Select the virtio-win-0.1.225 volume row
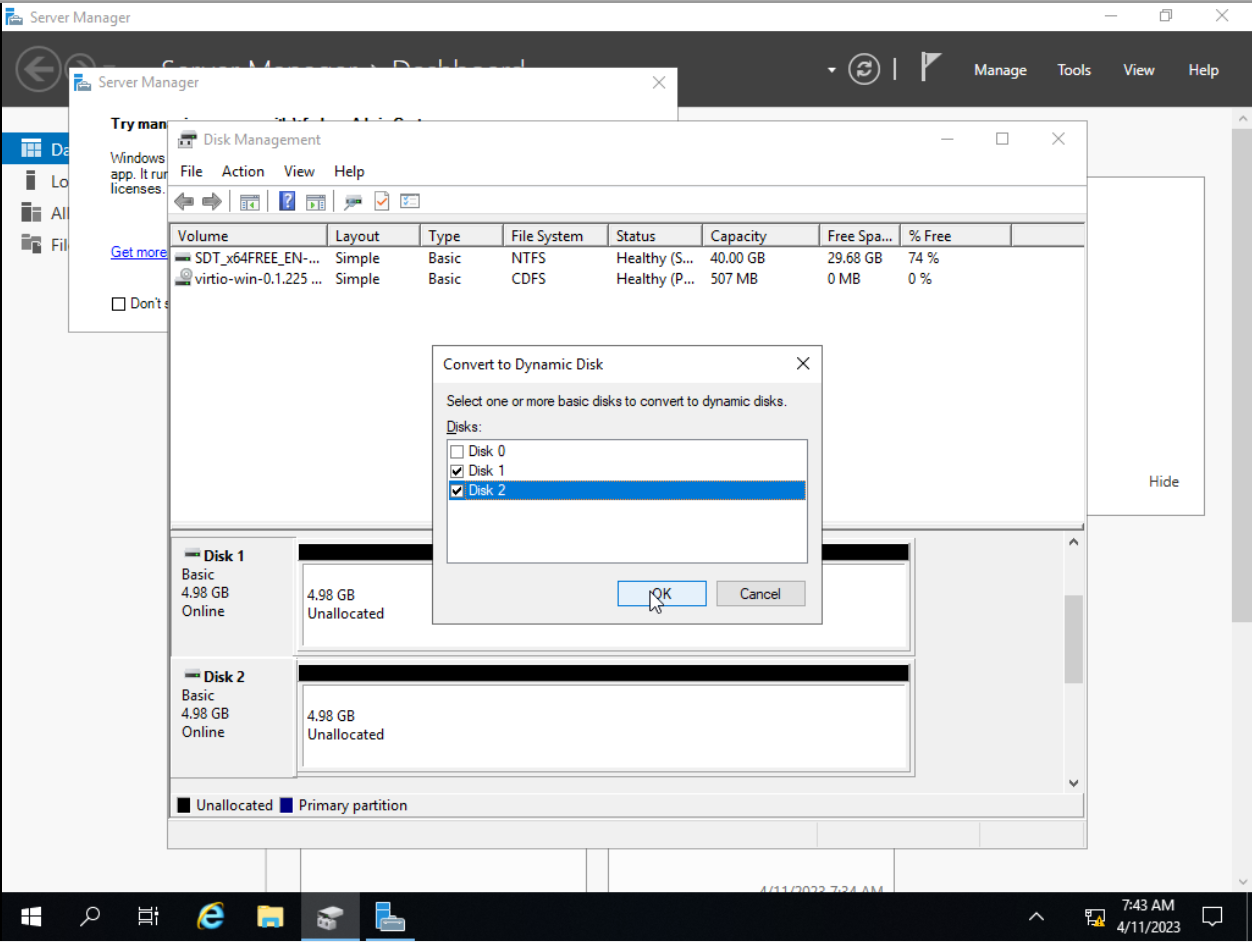The height and width of the screenshot is (942, 1252). [627, 279]
